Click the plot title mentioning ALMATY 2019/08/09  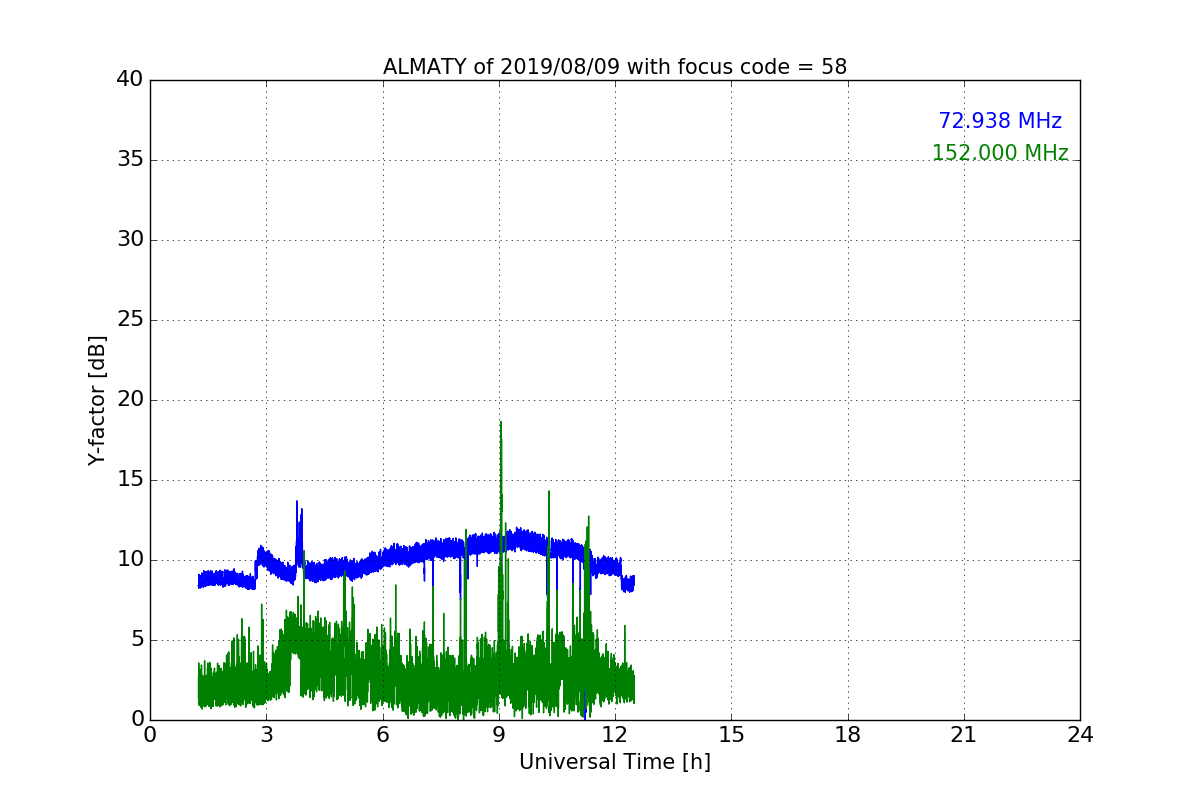(615, 67)
